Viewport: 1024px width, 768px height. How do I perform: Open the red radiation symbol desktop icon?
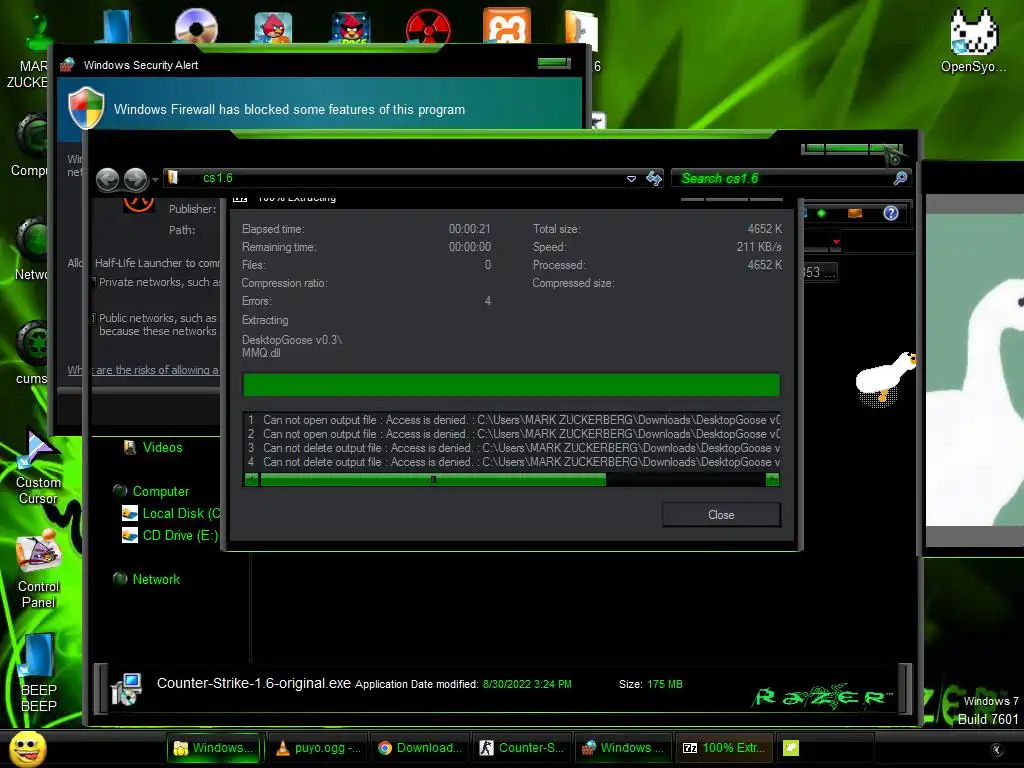pyautogui.click(x=428, y=27)
